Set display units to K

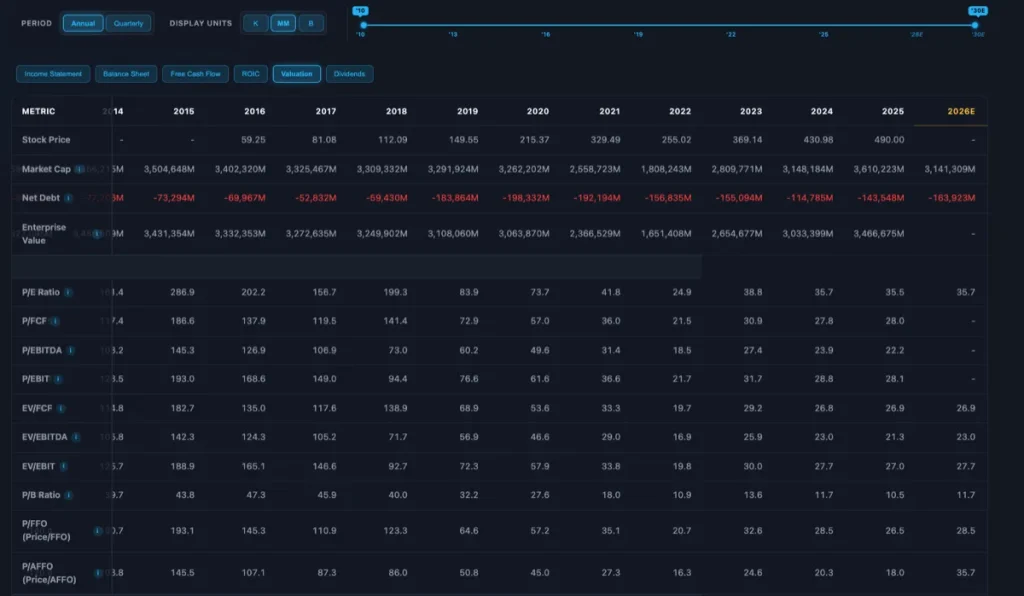(255, 24)
